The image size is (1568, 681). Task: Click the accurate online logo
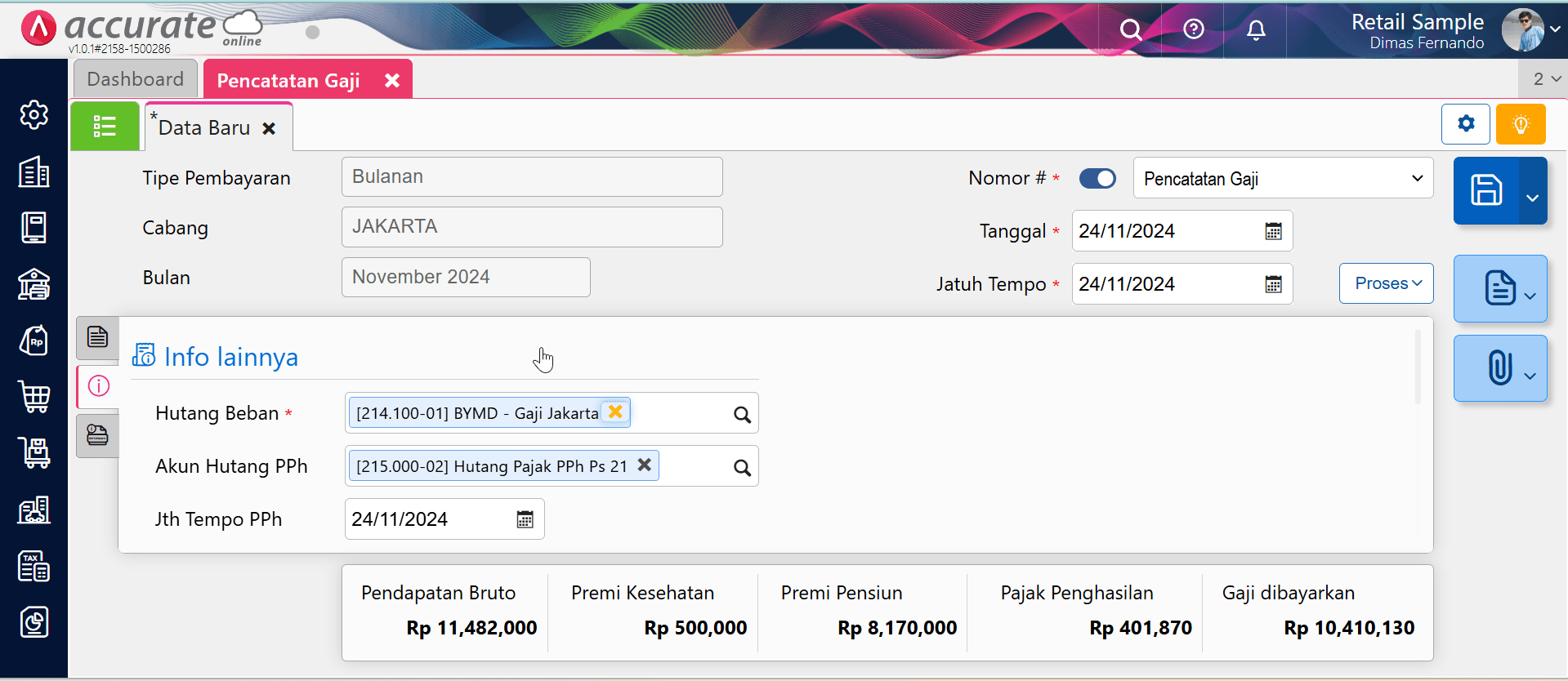point(141,29)
